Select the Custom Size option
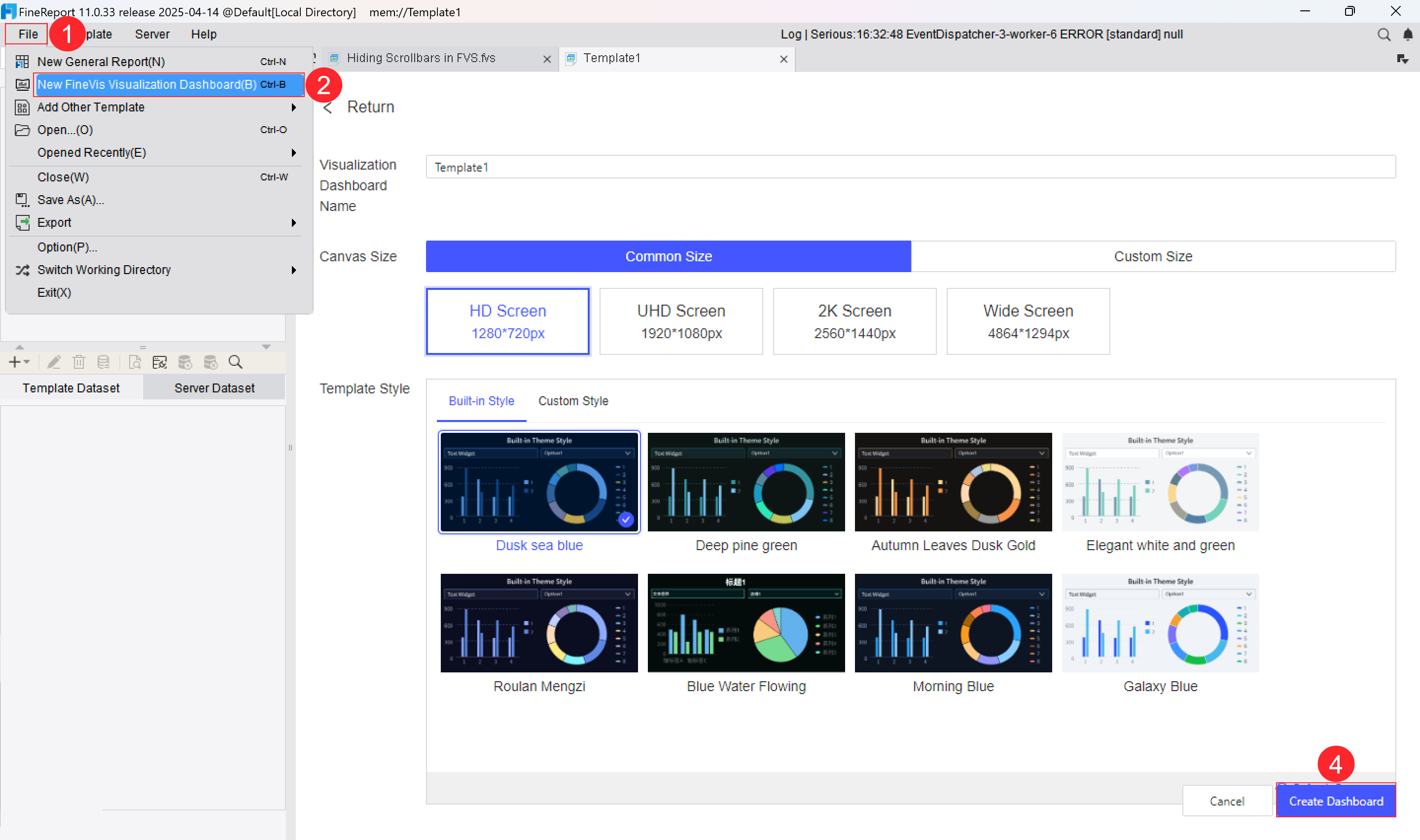 [x=1153, y=256]
